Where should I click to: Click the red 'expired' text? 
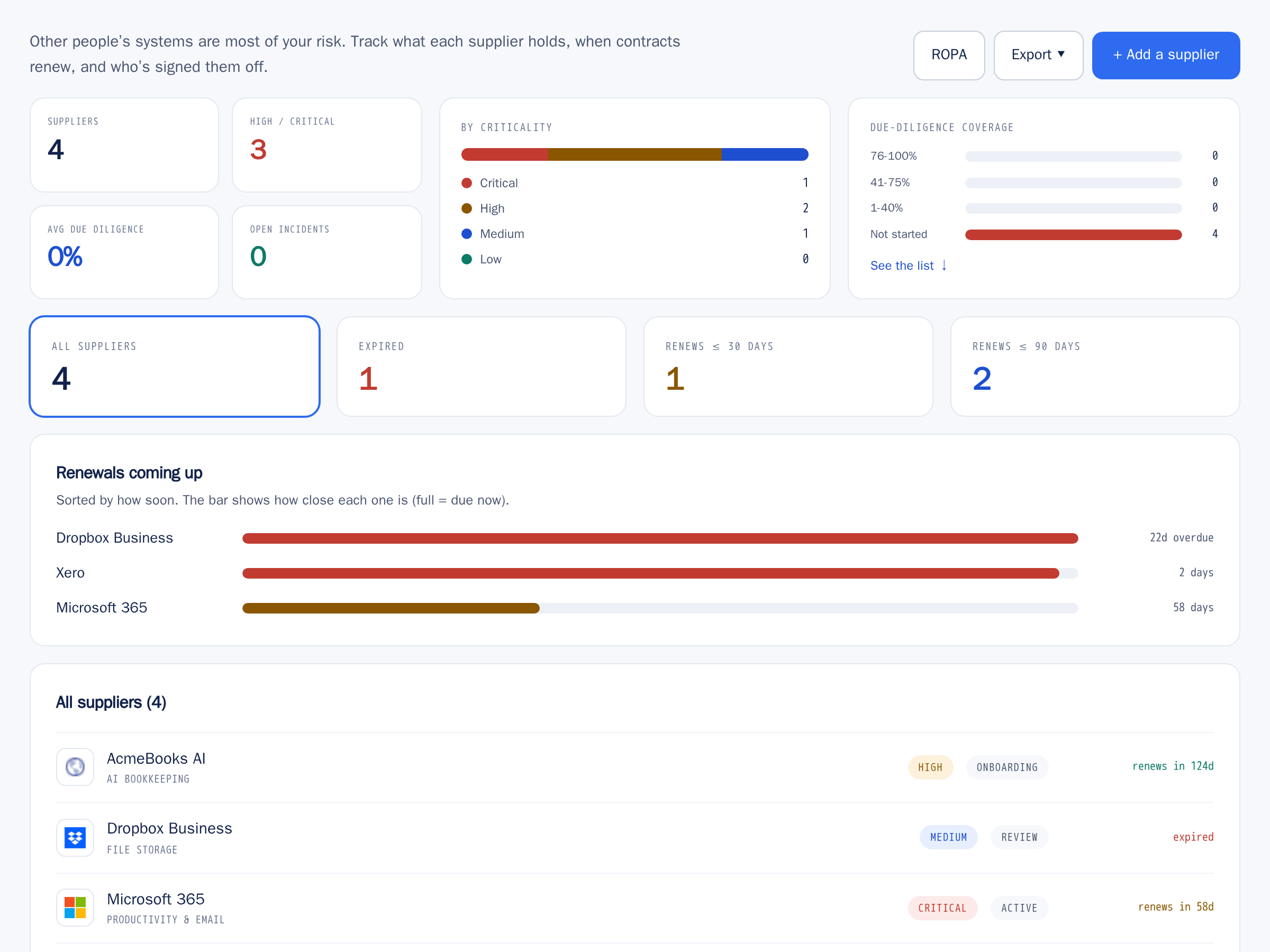pos(1193,836)
